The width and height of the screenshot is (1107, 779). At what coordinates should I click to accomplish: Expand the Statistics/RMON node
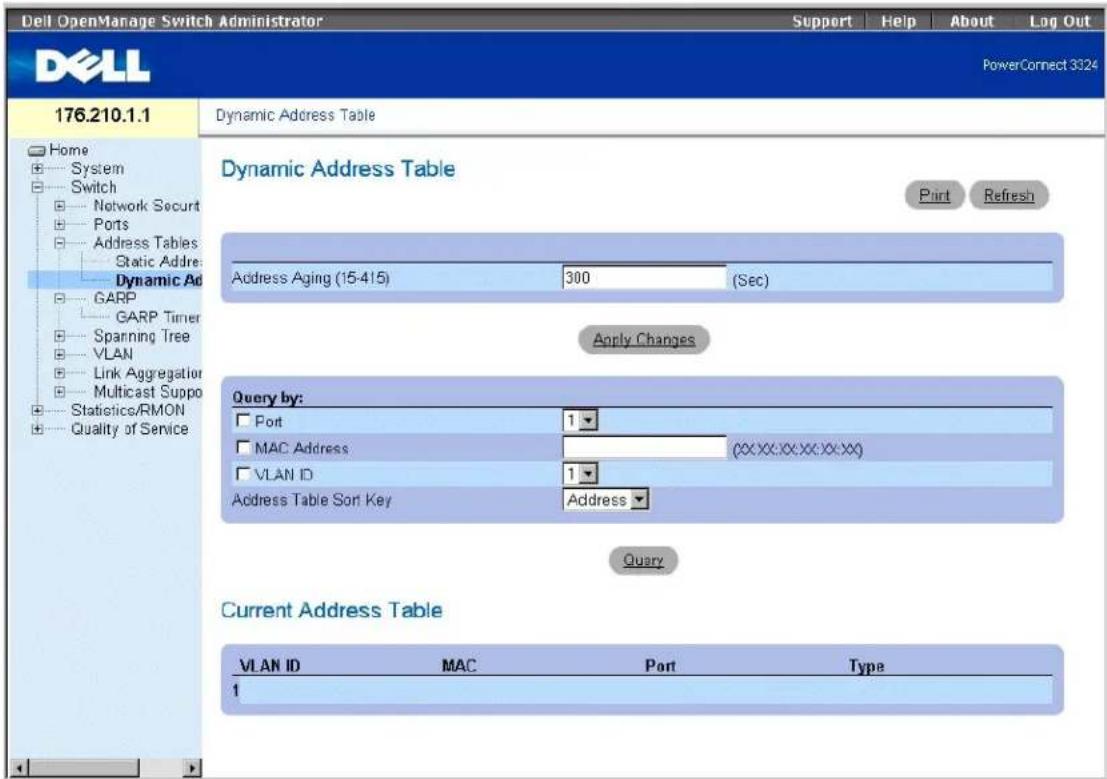(x=37, y=410)
